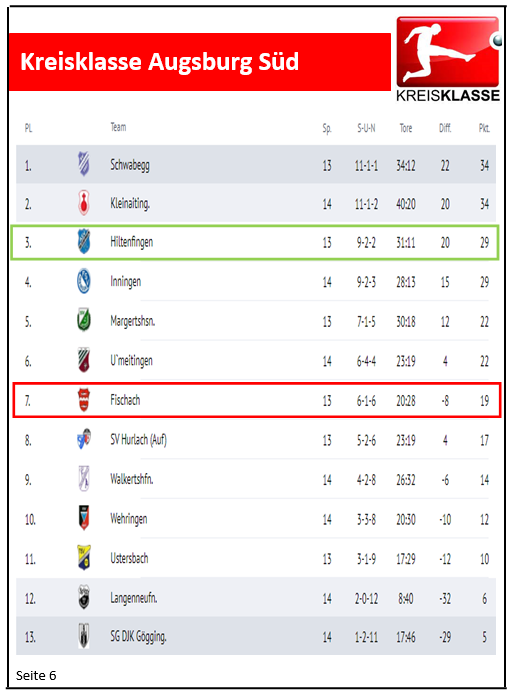Image resolution: width=519 pixels, height=694 pixels.
Task: Click the Hiltenfingen club crest
Action: point(84,242)
